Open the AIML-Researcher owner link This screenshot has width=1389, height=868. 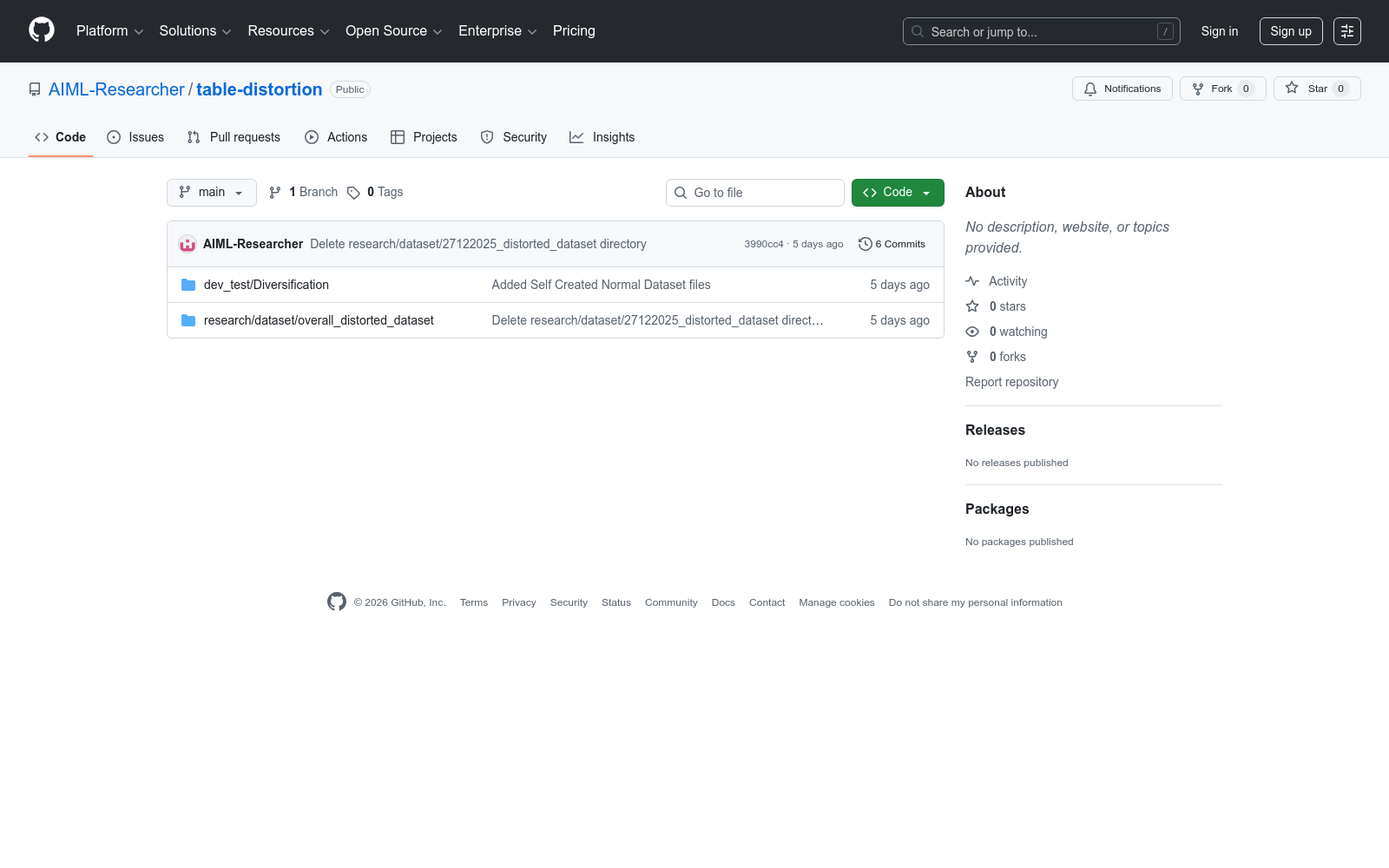pos(116,89)
